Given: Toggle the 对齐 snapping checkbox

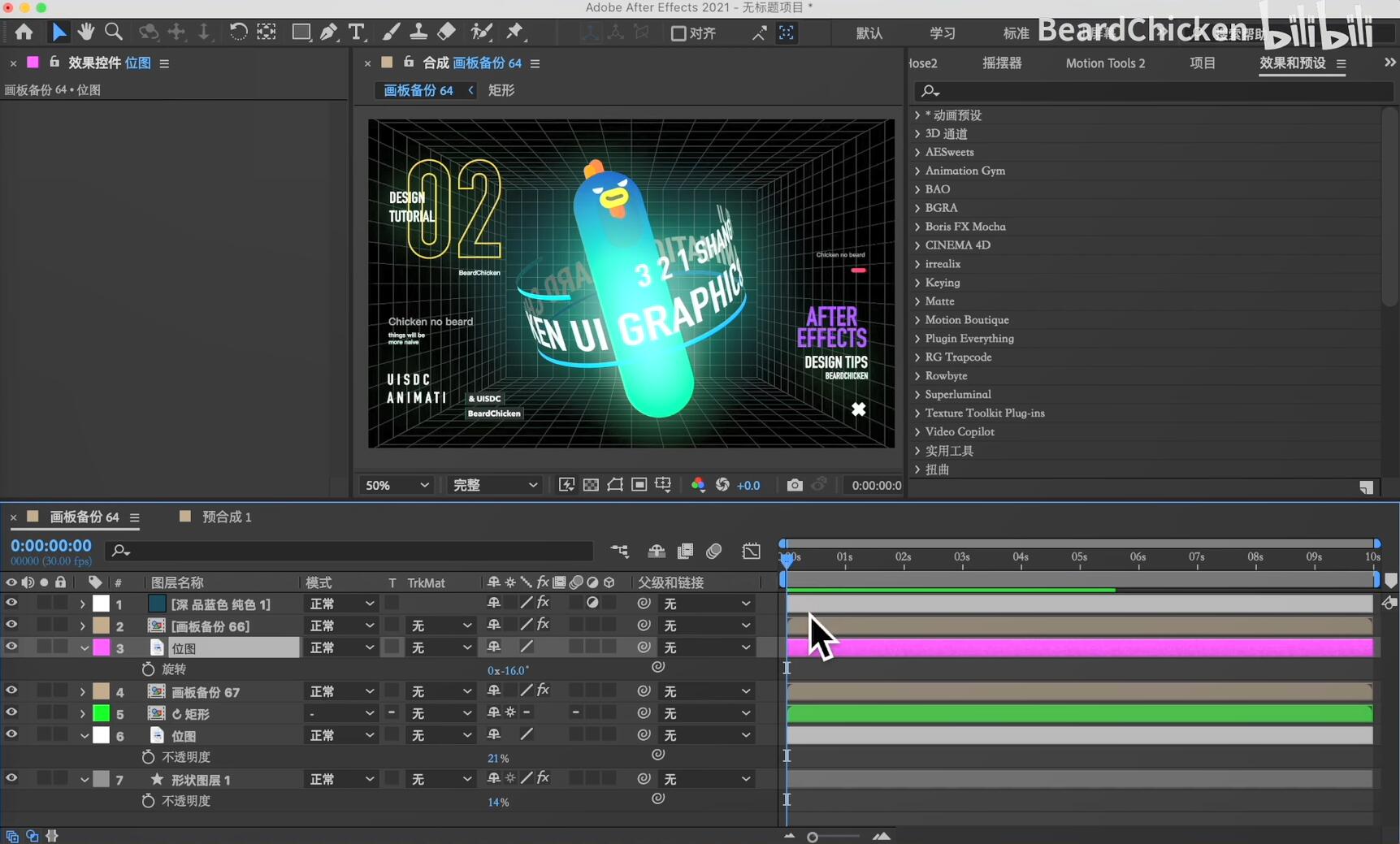Looking at the screenshot, I should (x=678, y=33).
